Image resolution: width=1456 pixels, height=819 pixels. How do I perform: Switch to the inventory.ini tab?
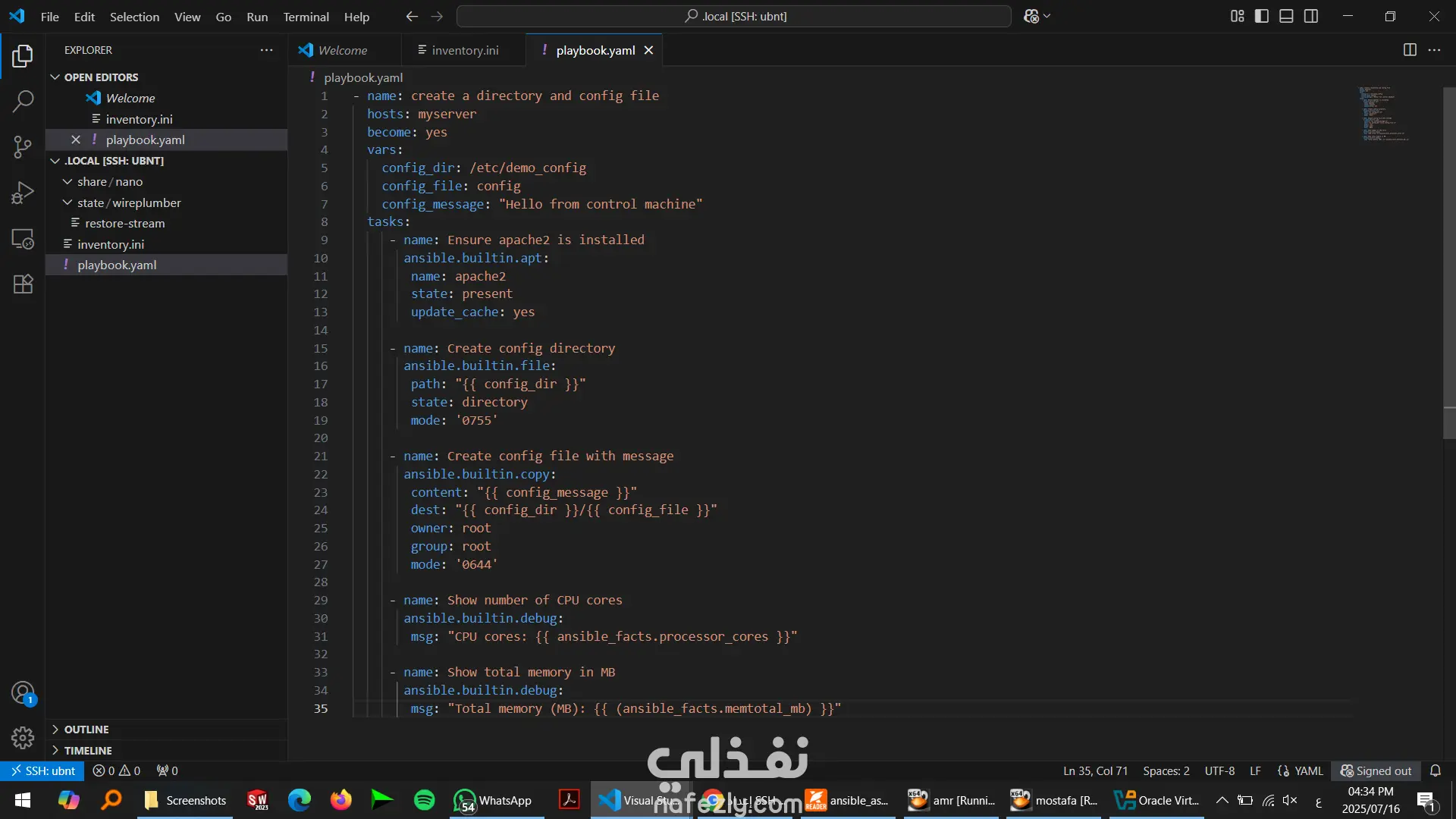point(465,50)
